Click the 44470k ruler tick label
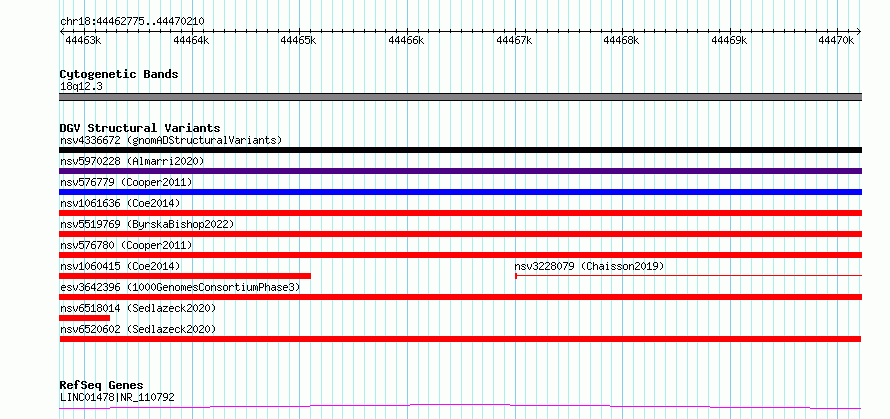This screenshot has height=419, width=890. [x=836, y=40]
